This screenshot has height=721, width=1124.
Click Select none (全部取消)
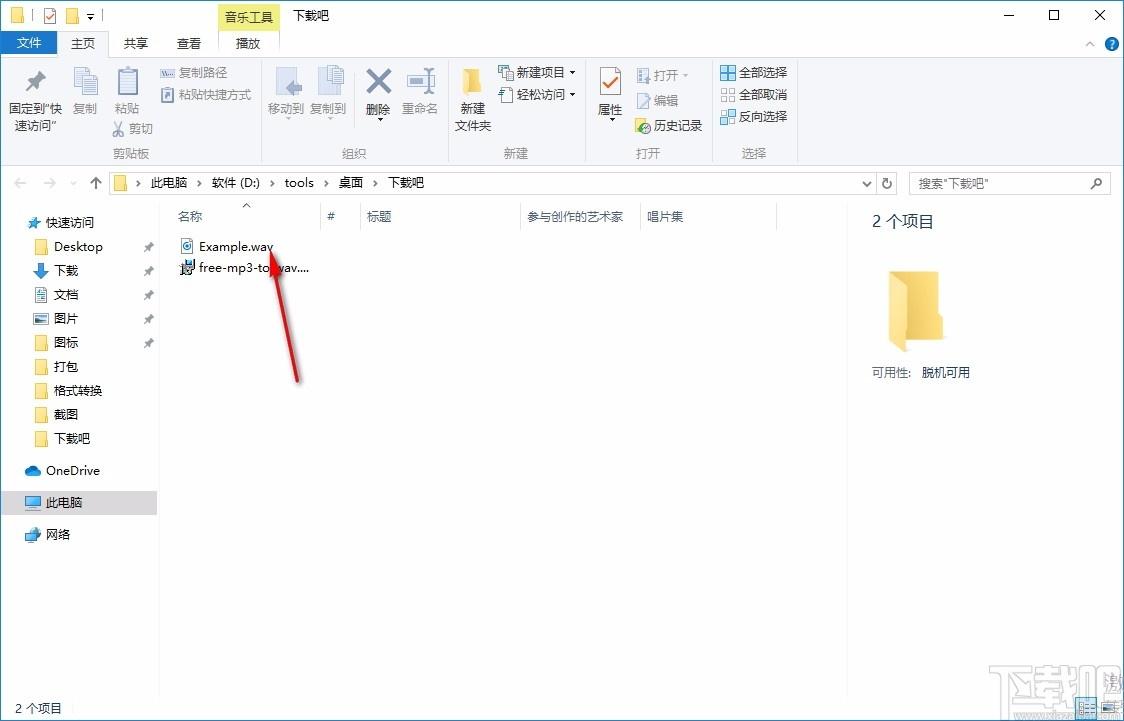click(x=753, y=95)
